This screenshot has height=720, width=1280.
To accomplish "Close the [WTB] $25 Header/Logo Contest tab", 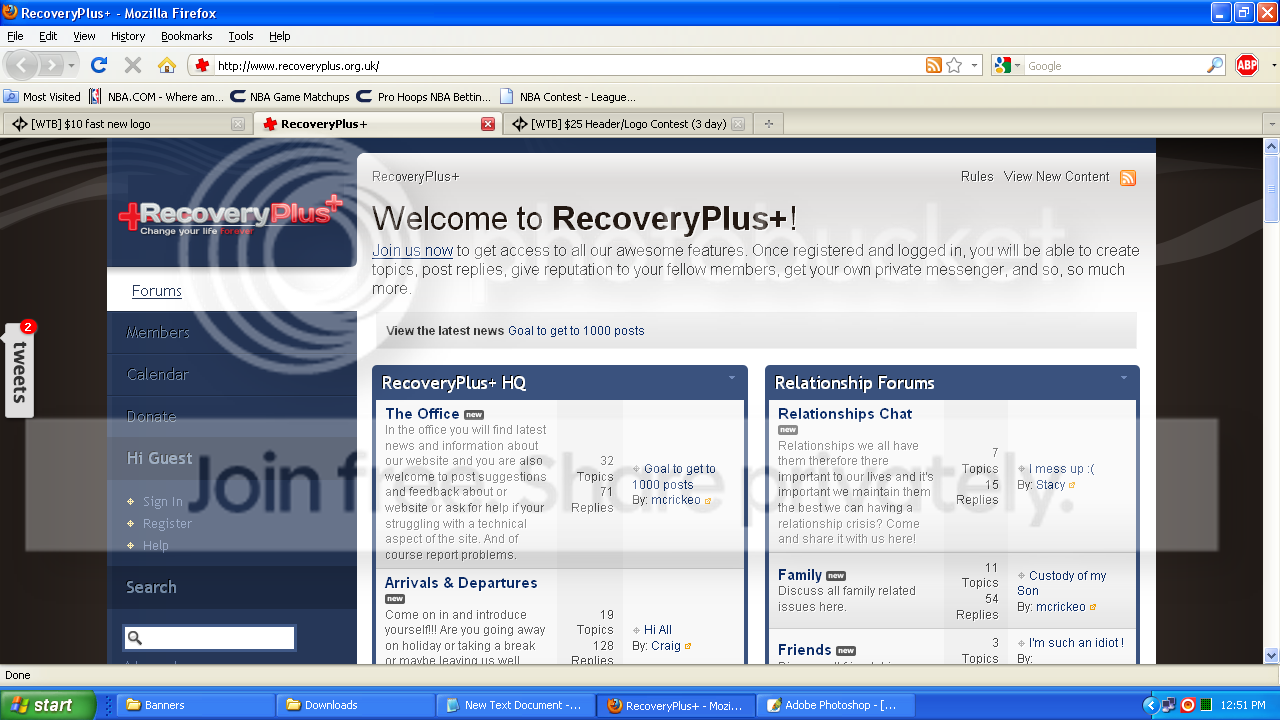I will click(x=738, y=124).
